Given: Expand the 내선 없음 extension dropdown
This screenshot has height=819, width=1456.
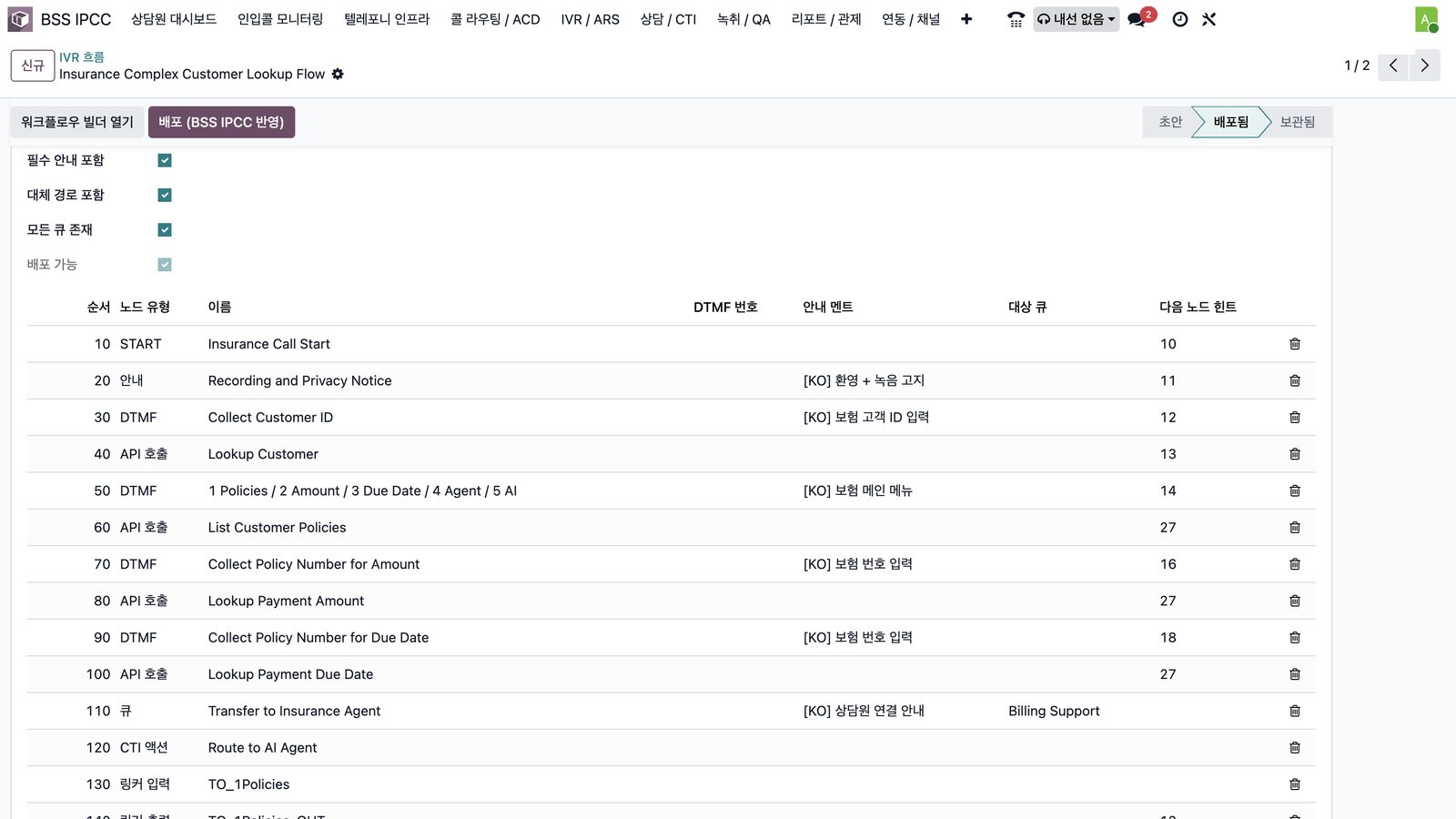Looking at the screenshot, I should [1076, 19].
